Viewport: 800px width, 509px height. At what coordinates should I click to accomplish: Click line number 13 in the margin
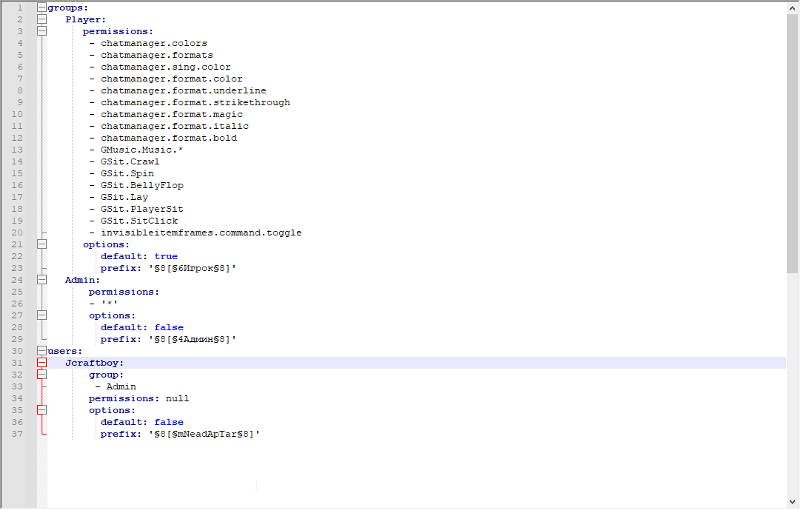point(19,150)
